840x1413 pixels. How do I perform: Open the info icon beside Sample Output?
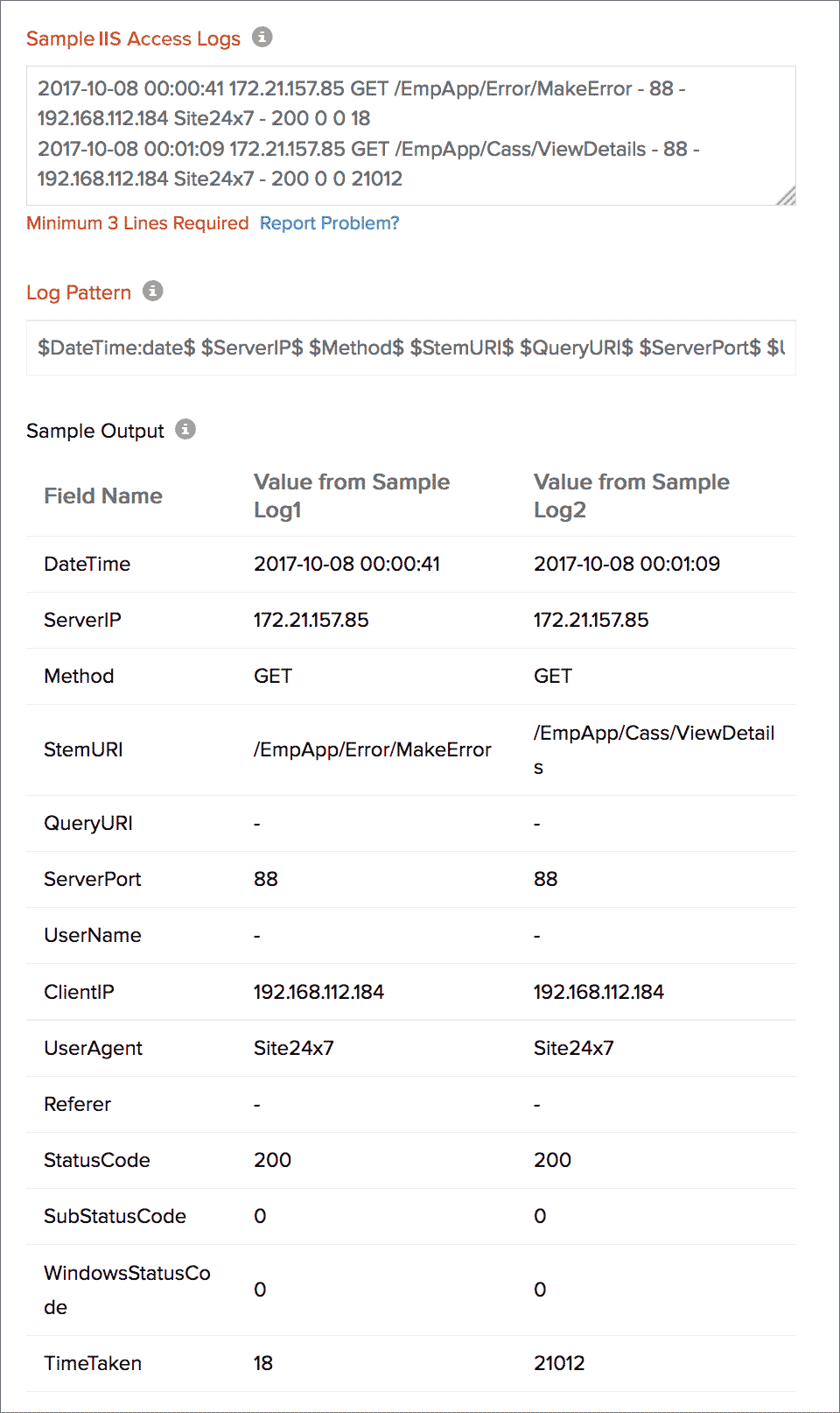(185, 429)
